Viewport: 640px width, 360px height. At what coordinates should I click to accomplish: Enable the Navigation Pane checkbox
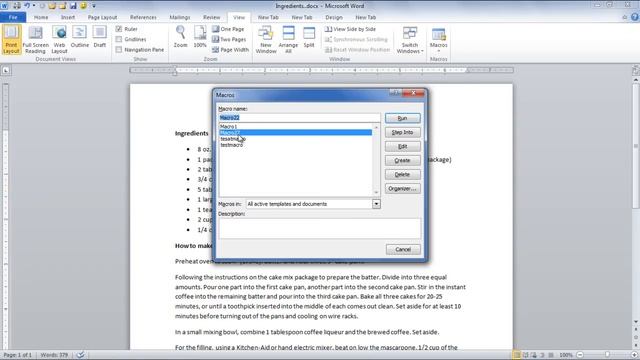coord(119,49)
